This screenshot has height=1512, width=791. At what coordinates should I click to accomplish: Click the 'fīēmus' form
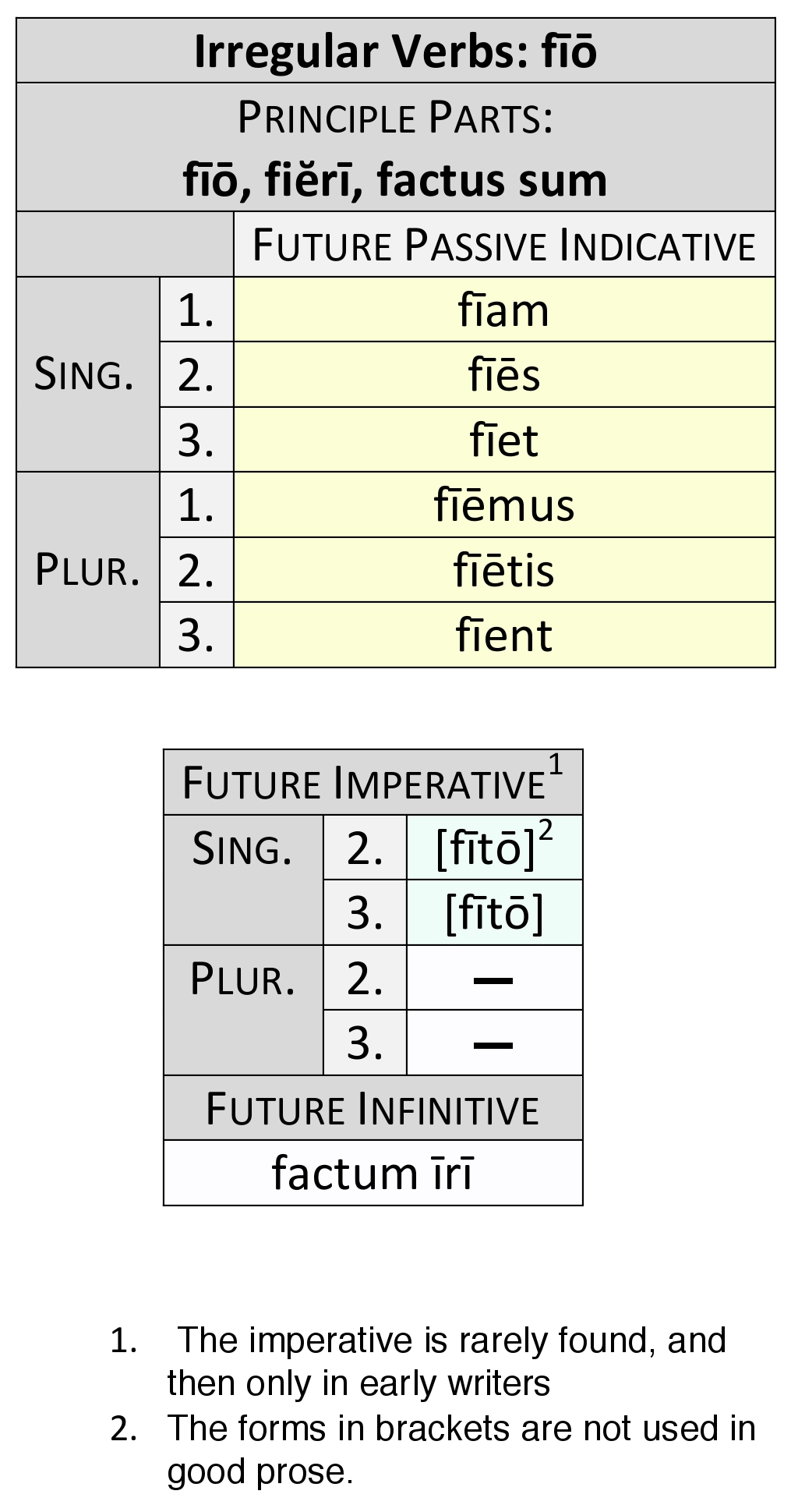(503, 505)
